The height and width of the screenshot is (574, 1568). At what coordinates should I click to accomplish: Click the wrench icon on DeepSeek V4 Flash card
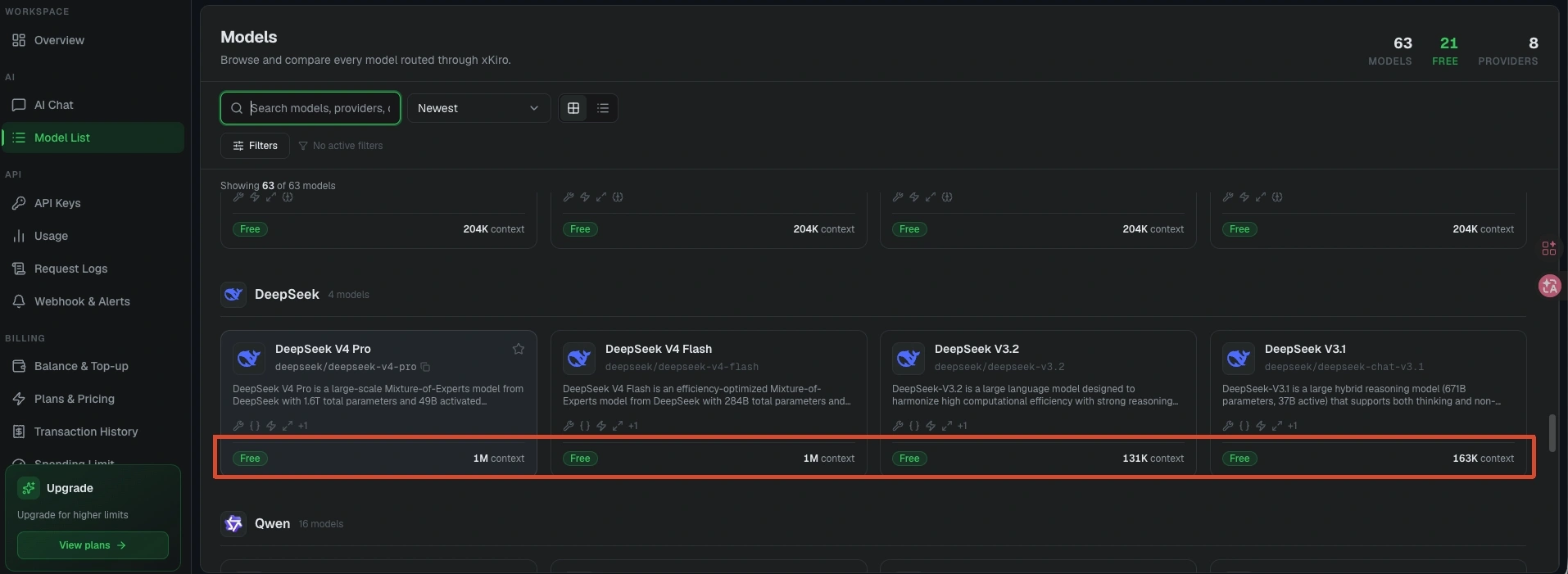[569, 426]
